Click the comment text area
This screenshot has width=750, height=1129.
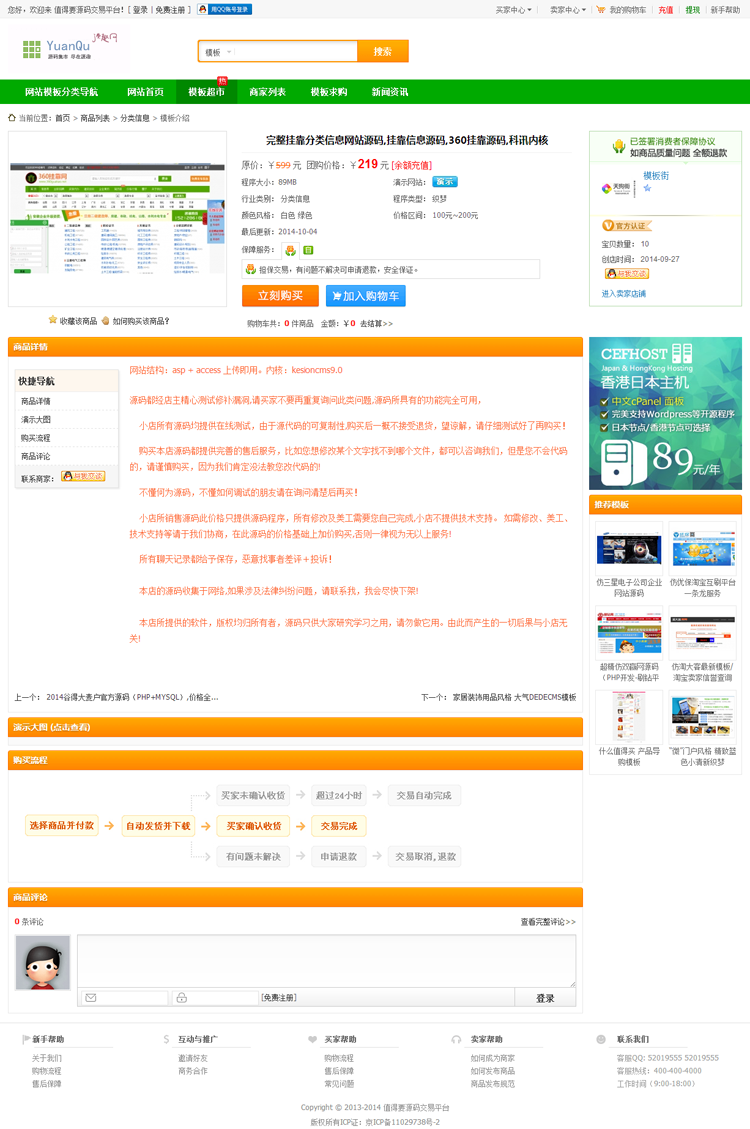pos(327,961)
